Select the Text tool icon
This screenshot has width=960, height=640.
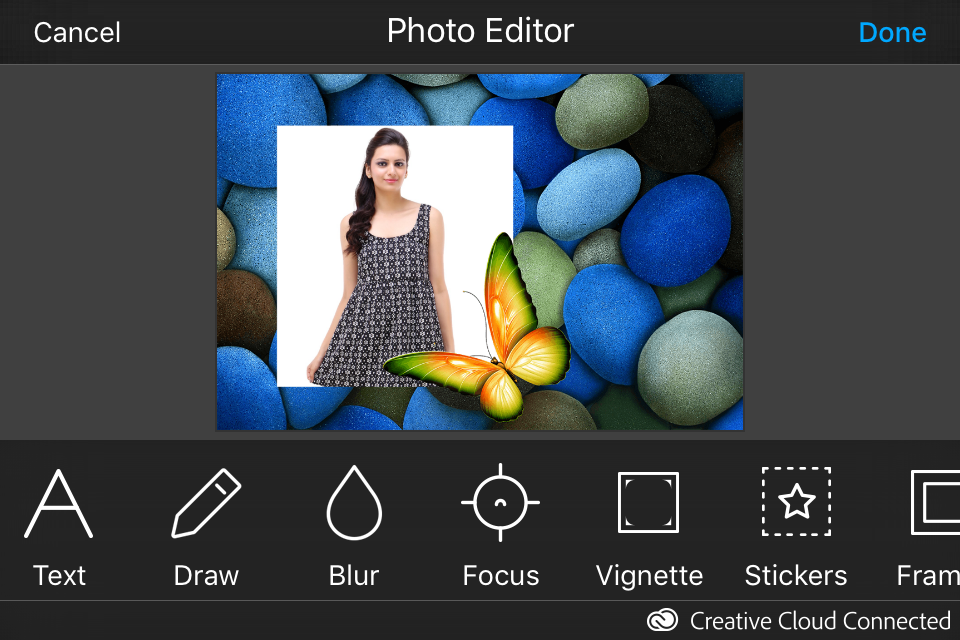(59, 503)
